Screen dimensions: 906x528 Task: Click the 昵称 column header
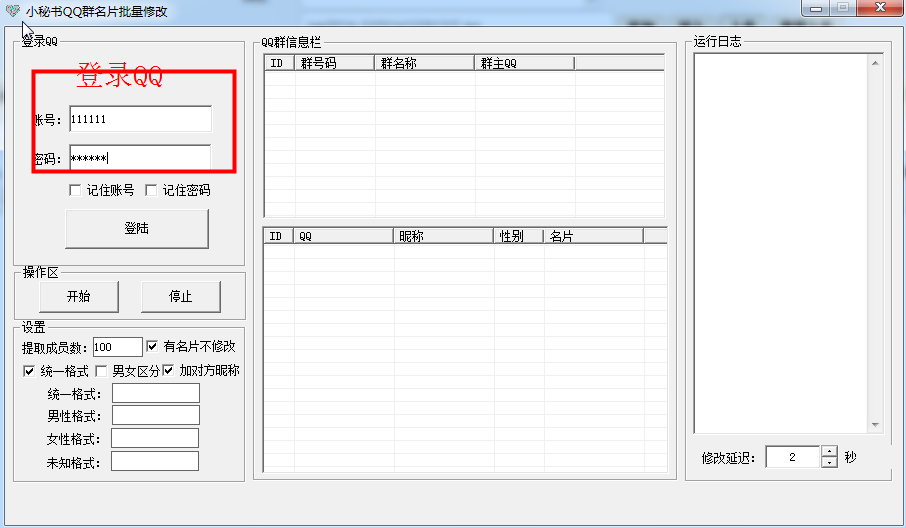coord(444,236)
